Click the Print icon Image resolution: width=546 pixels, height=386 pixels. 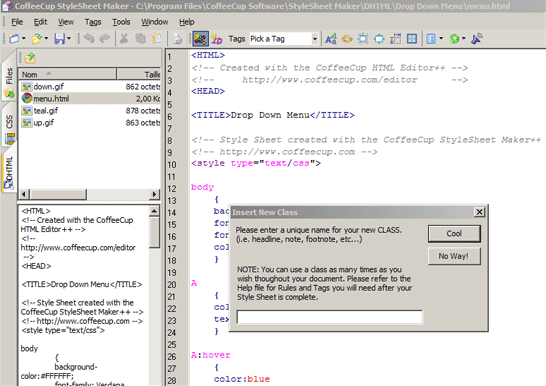tap(177, 39)
